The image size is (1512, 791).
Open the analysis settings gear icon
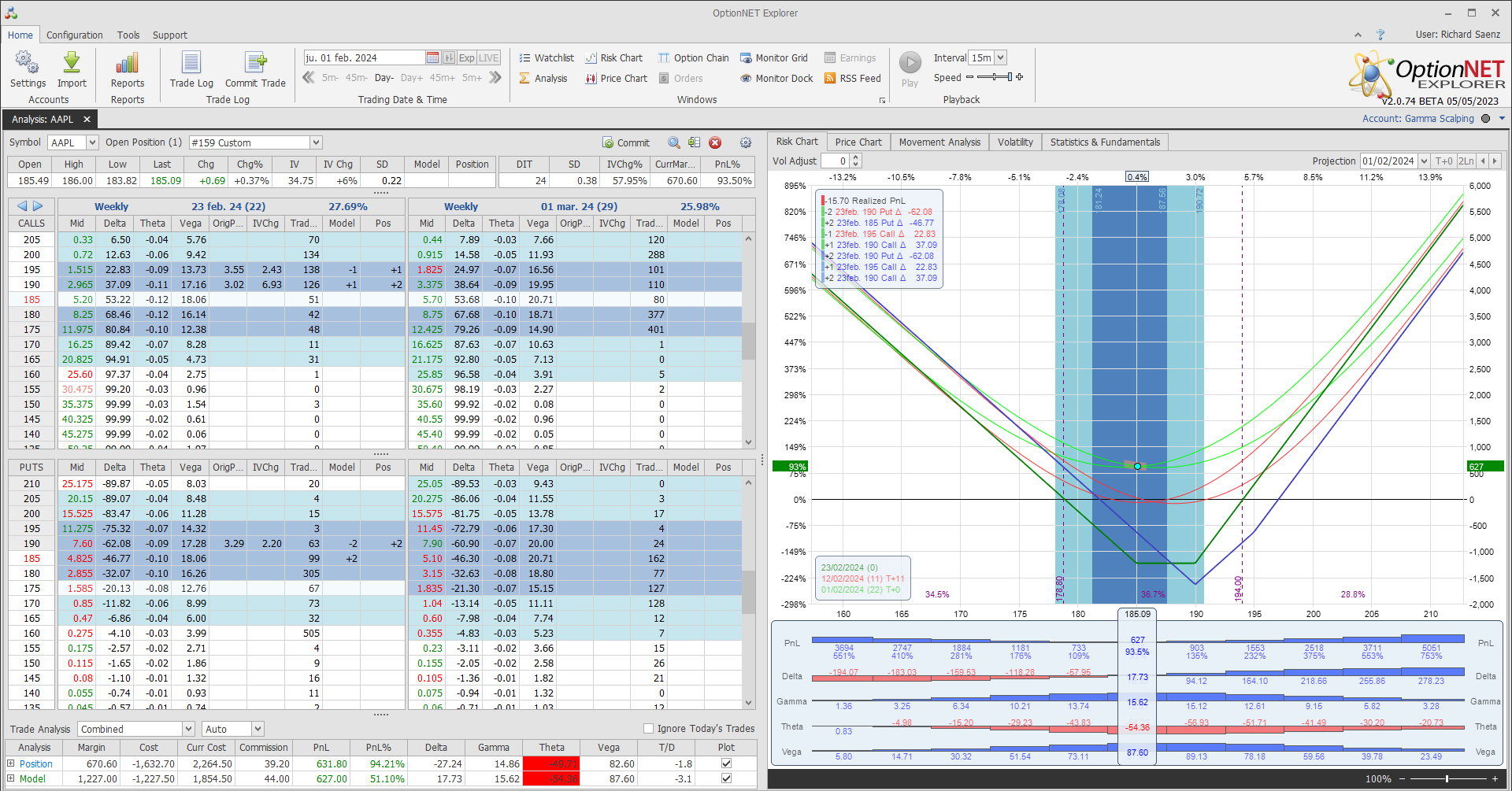click(x=746, y=142)
